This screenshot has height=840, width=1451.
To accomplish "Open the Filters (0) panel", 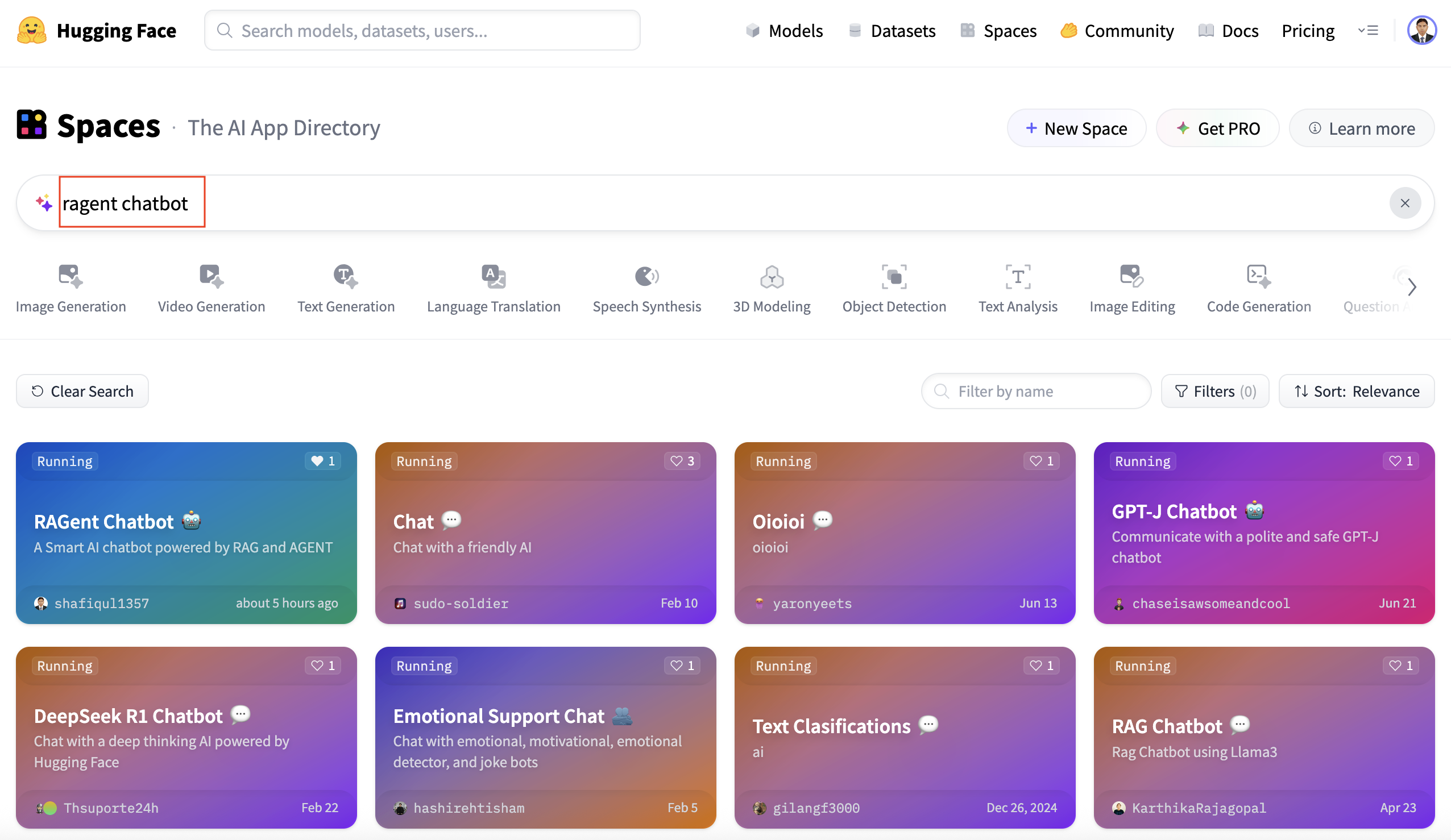I will tap(1215, 392).
